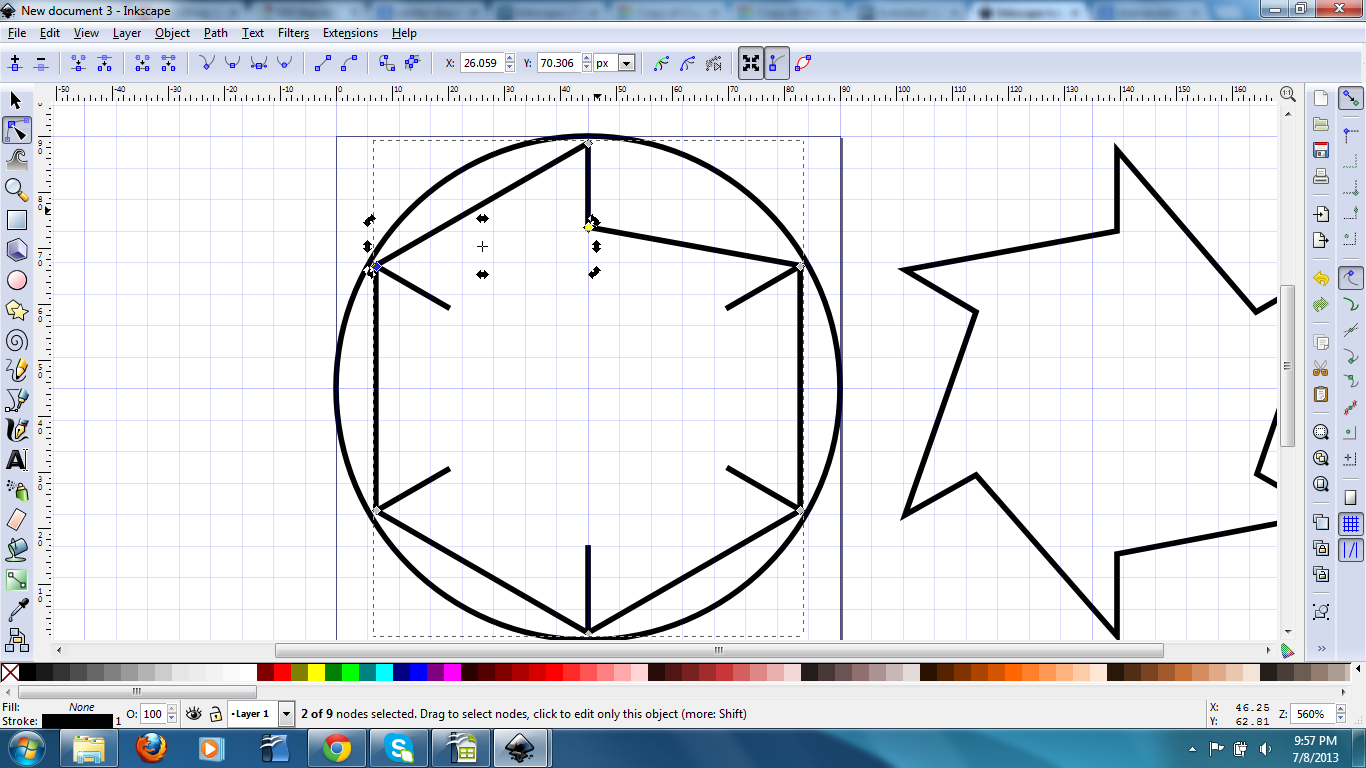
Task: Click the no-color X swatch
Action: click(10, 672)
